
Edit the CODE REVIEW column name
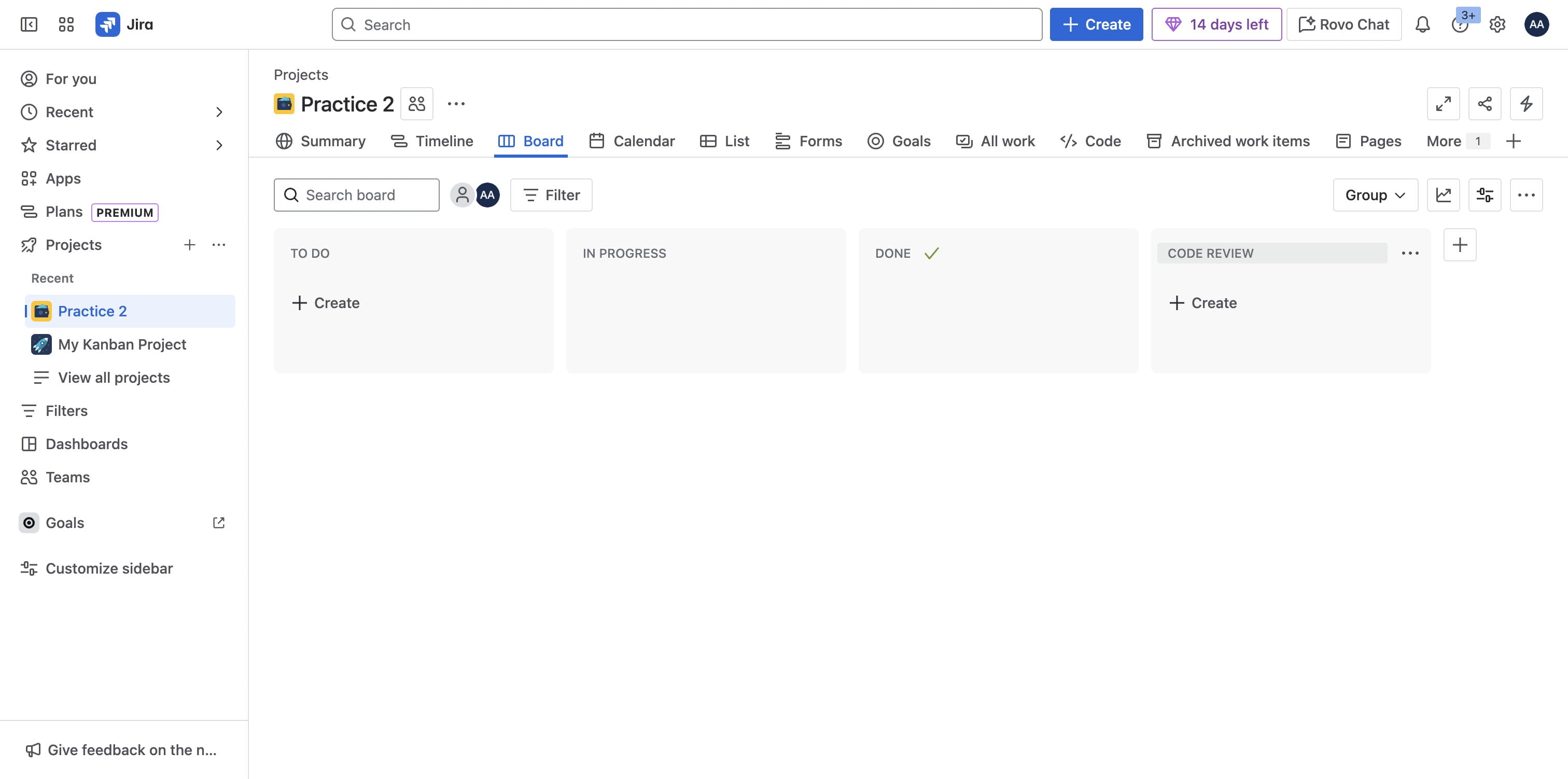(1271, 254)
